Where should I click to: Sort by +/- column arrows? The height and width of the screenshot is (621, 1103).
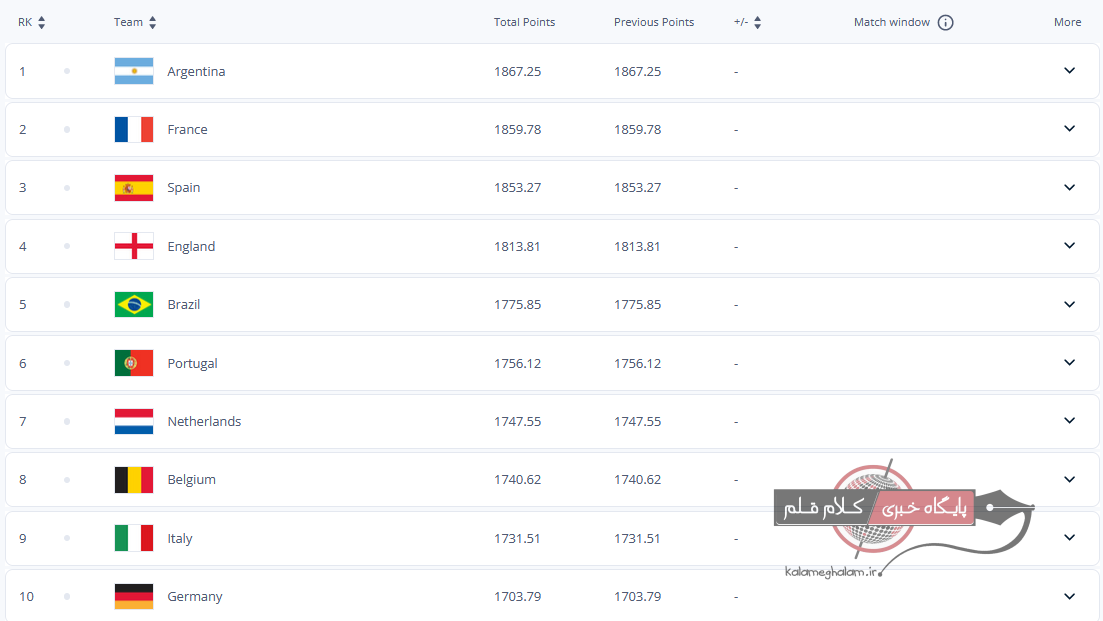coord(758,23)
